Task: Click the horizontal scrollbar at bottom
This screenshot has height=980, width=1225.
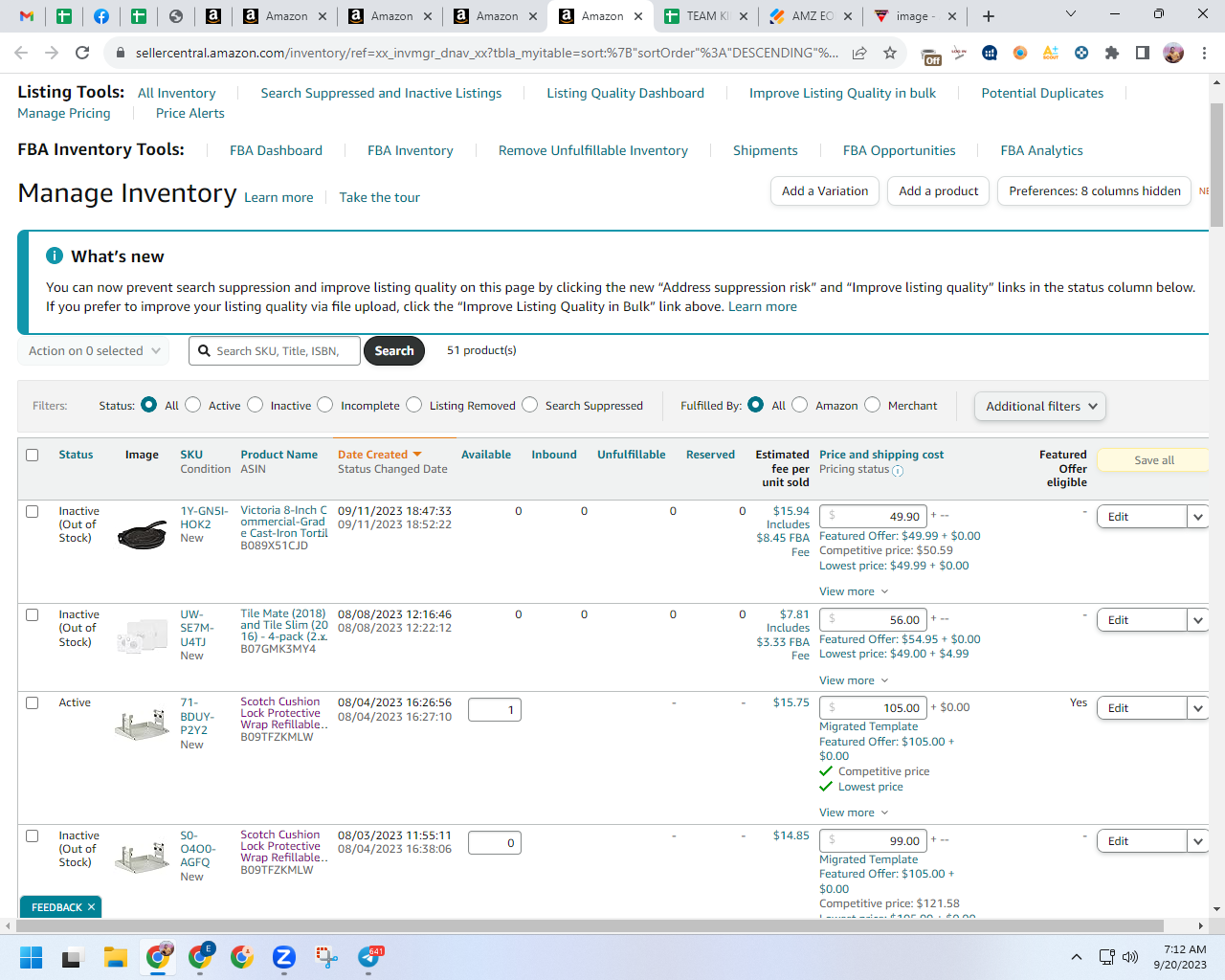Action: click(x=590, y=925)
